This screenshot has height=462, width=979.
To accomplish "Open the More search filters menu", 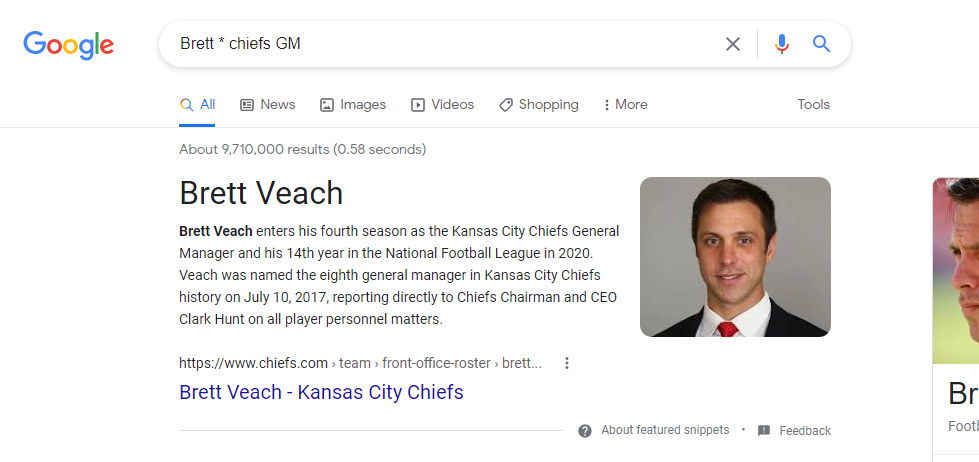I will [x=625, y=105].
